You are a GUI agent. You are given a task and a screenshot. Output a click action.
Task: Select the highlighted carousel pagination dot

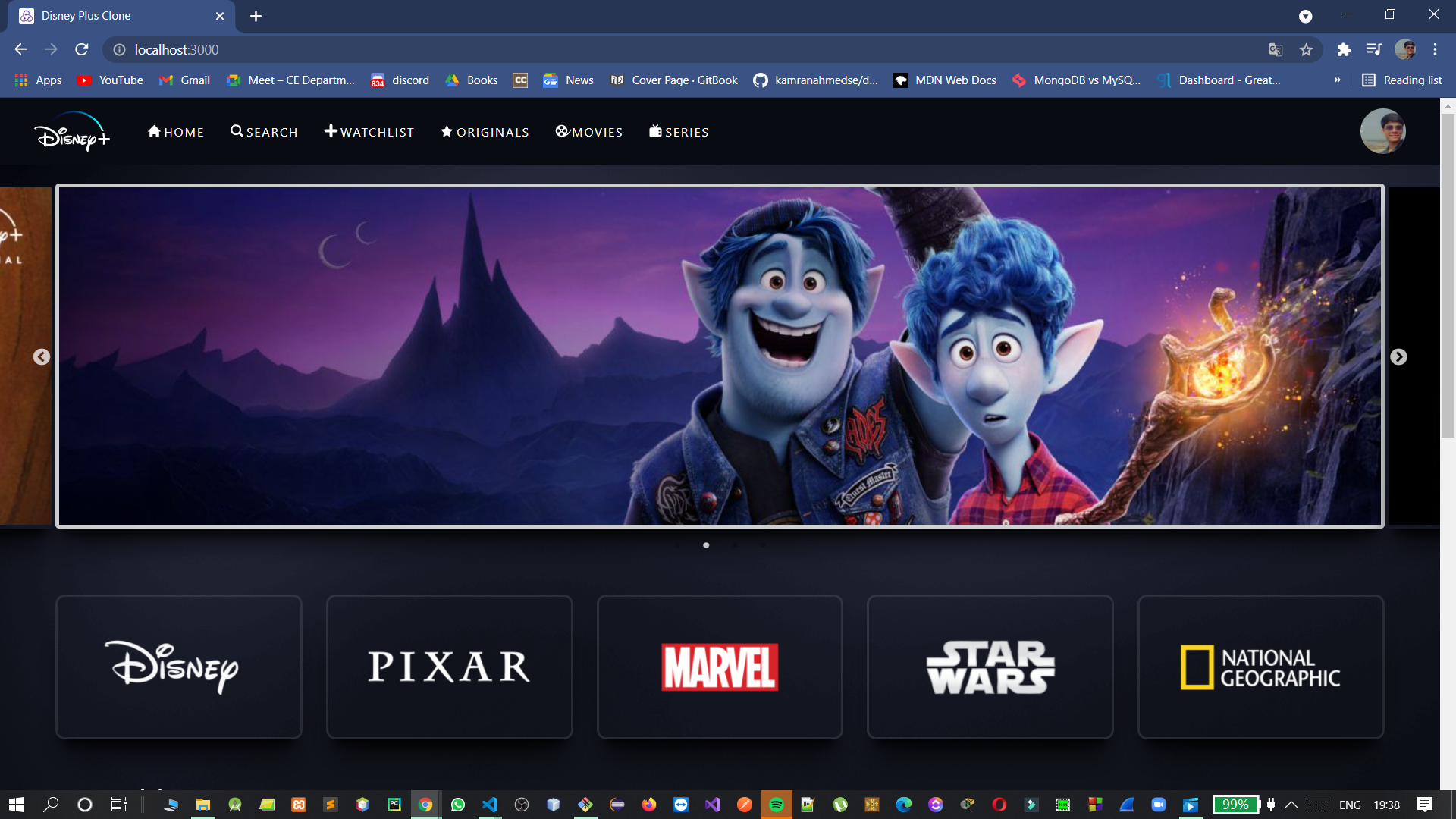click(x=706, y=545)
